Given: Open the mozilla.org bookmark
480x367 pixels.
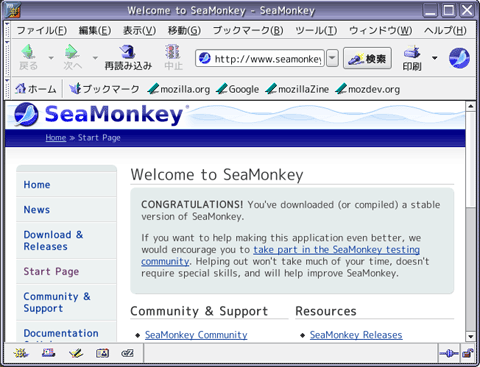Looking at the screenshot, I should (x=179, y=89).
